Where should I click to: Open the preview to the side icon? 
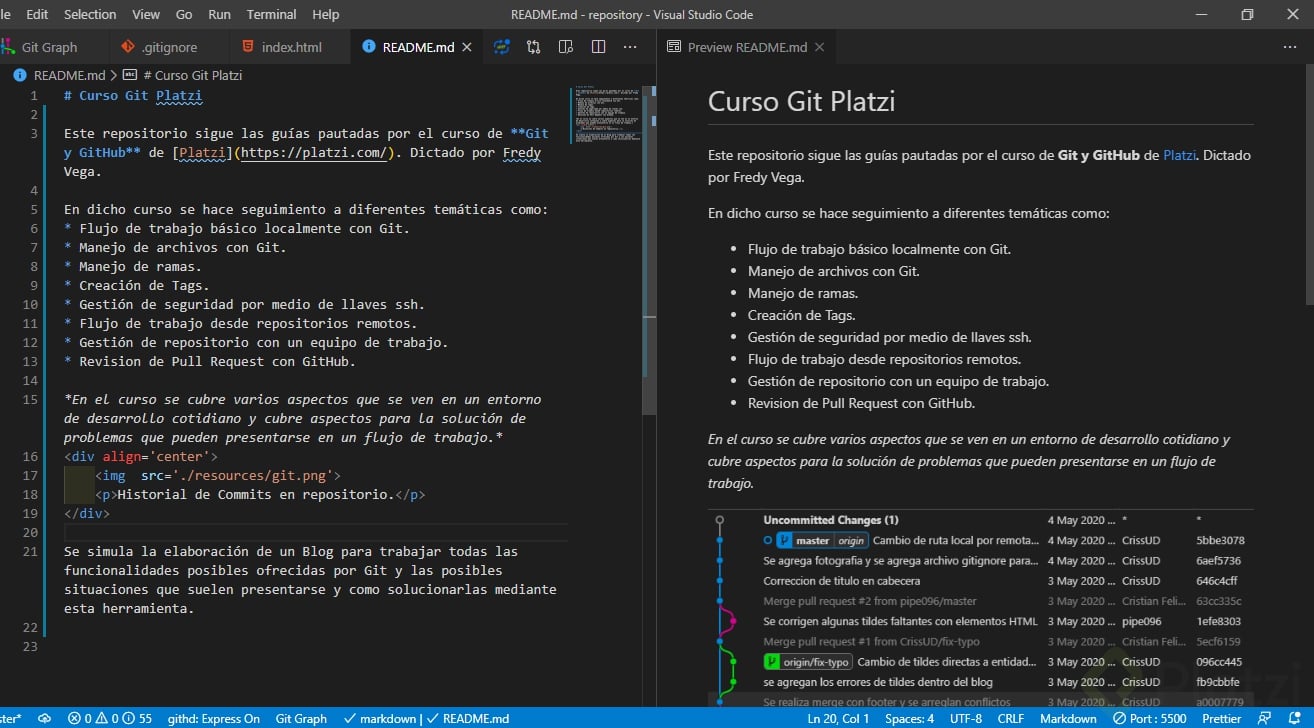pyautogui.click(x=565, y=47)
